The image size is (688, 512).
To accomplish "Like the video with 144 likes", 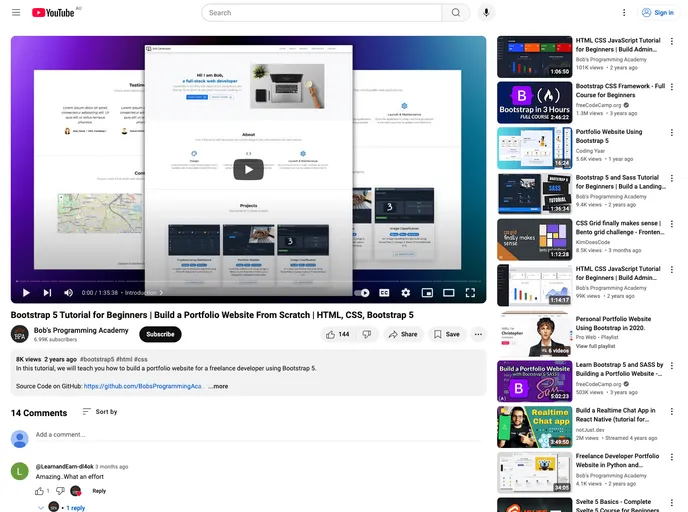I will tap(337, 334).
